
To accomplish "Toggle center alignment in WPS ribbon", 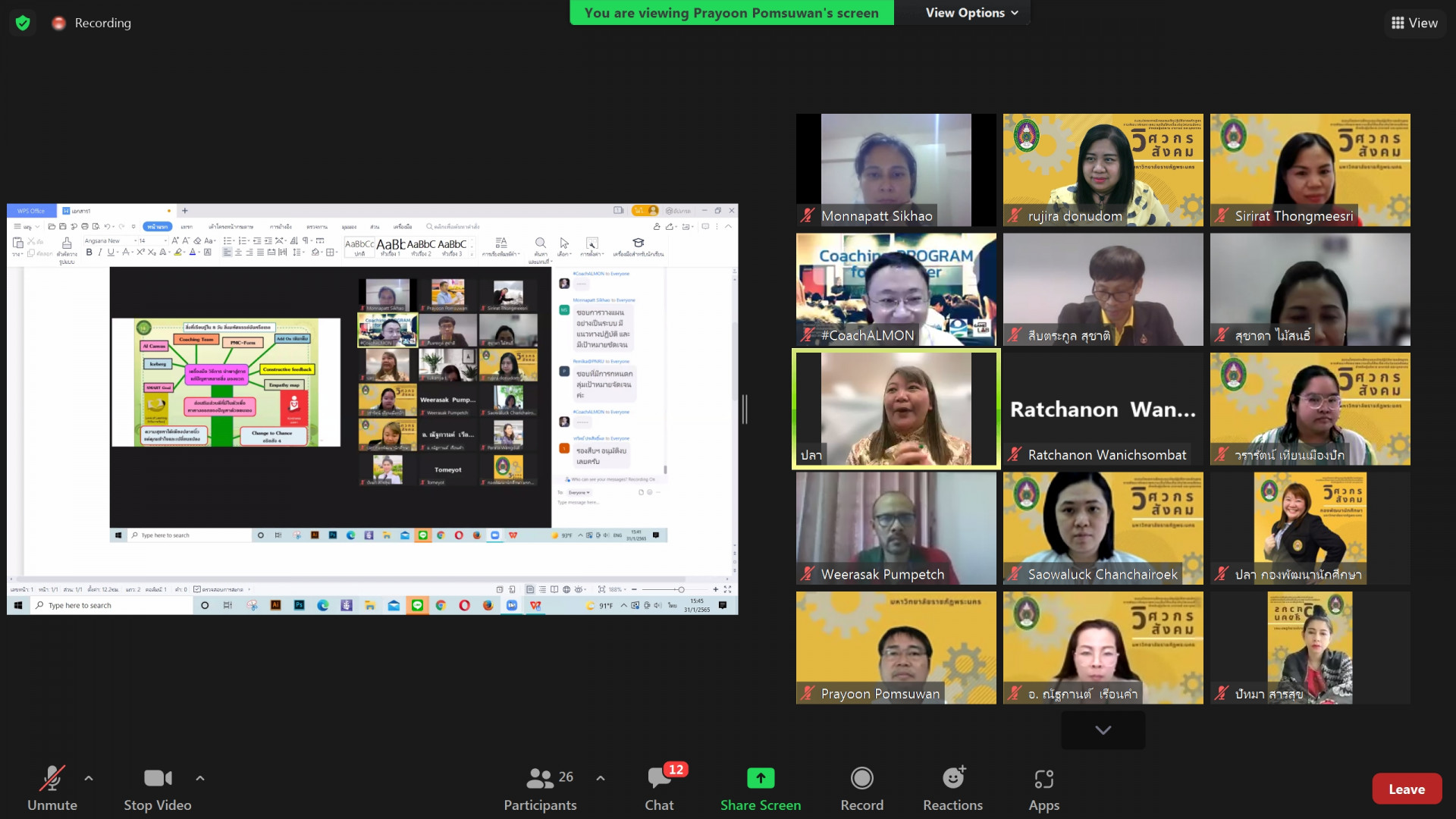I will point(238,253).
